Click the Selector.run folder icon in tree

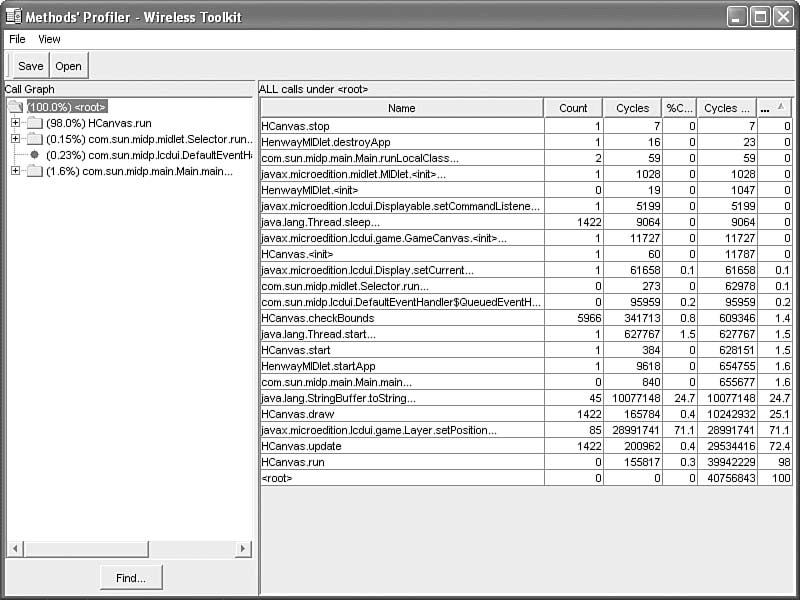click(x=34, y=139)
